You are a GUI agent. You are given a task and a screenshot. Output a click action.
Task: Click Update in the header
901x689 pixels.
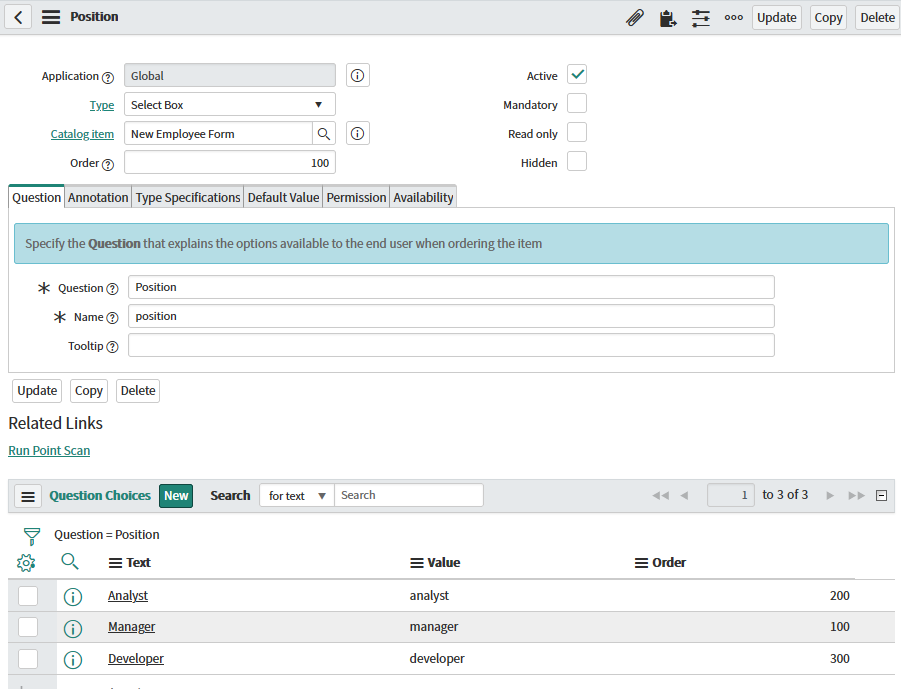tap(777, 18)
